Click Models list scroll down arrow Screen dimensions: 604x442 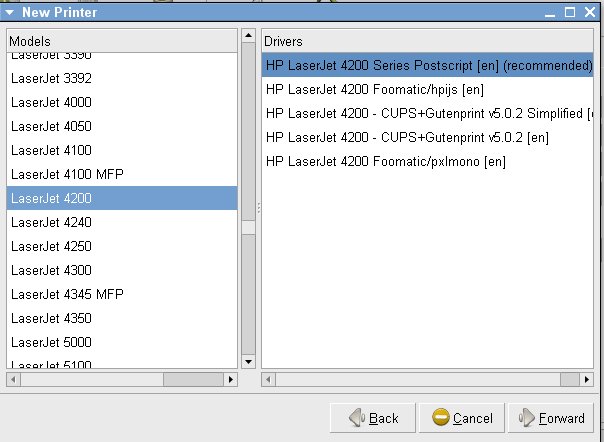click(x=248, y=361)
